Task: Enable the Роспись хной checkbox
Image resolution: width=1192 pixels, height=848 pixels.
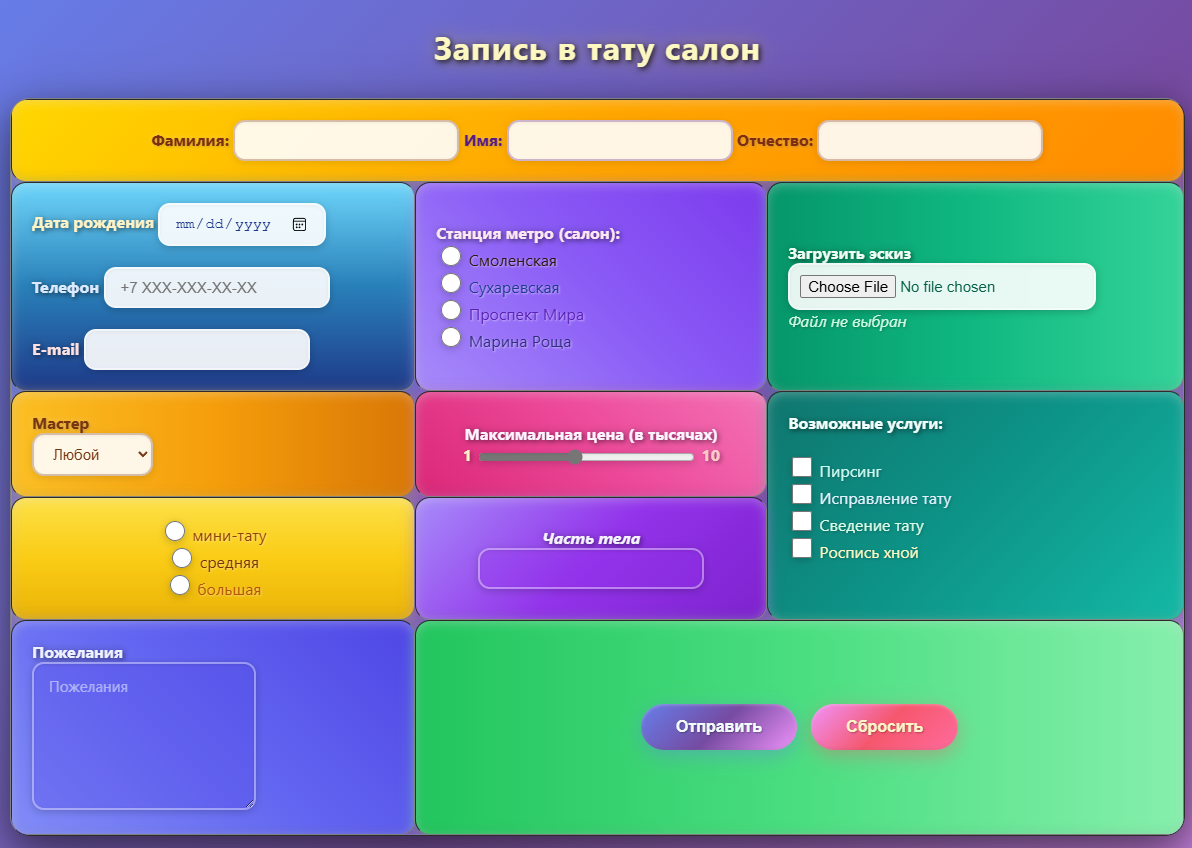Action: (802, 548)
